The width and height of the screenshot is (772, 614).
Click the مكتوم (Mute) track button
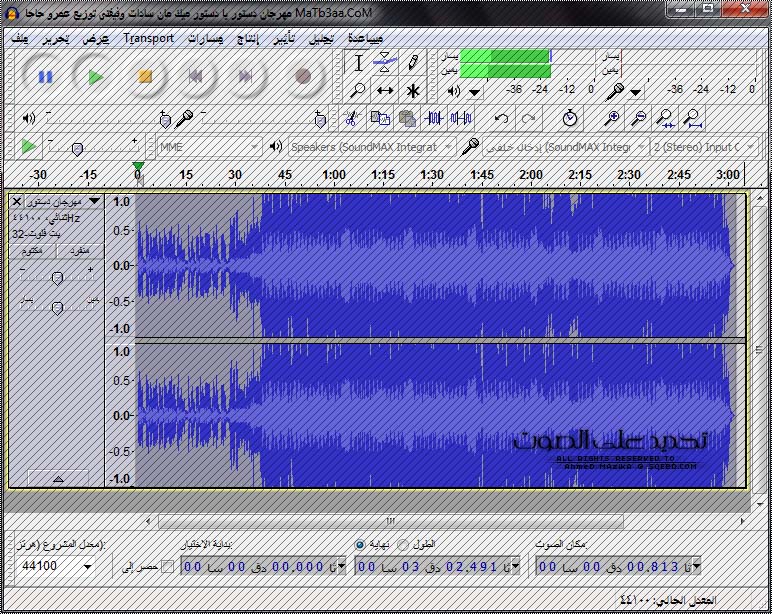[32, 250]
